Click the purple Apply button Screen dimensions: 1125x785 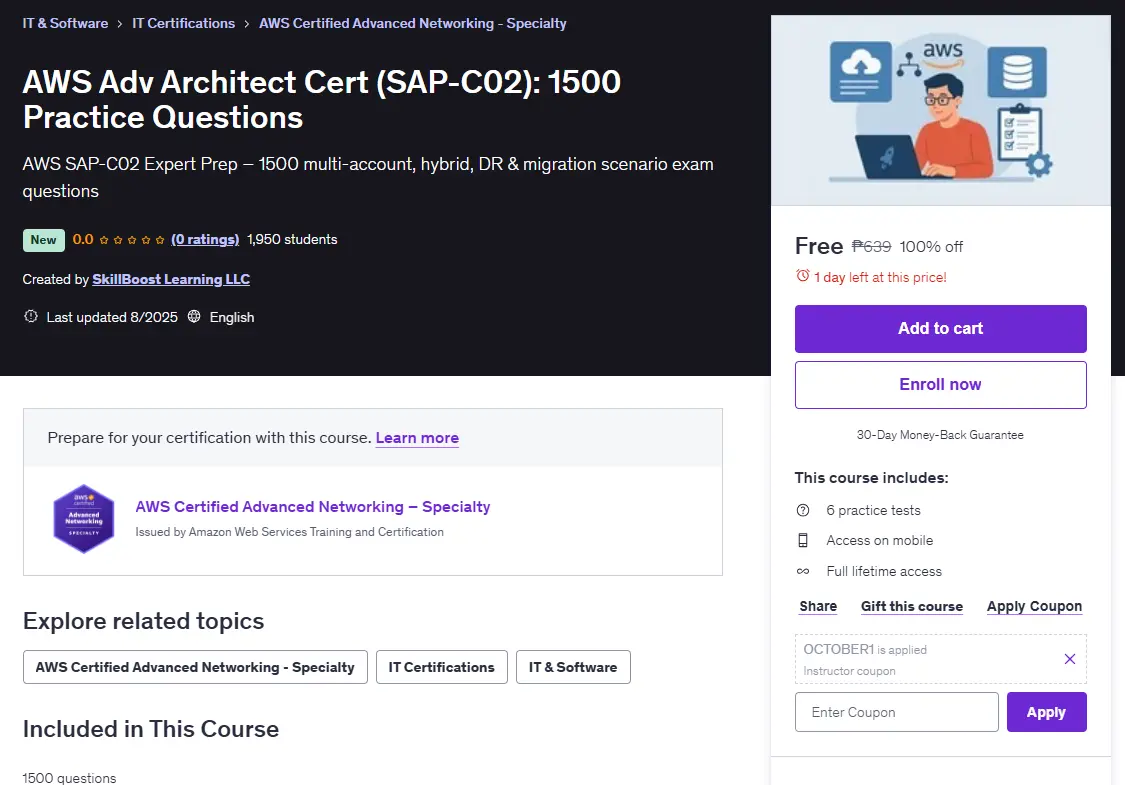1046,712
